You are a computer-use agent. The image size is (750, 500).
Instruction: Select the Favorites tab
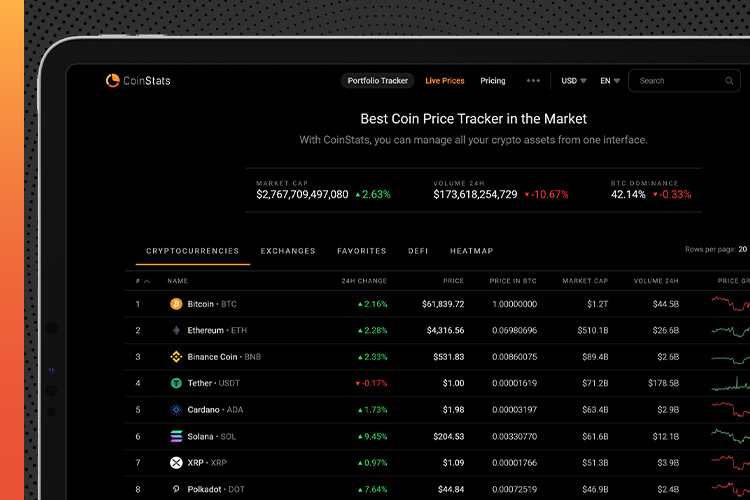pyautogui.click(x=361, y=251)
